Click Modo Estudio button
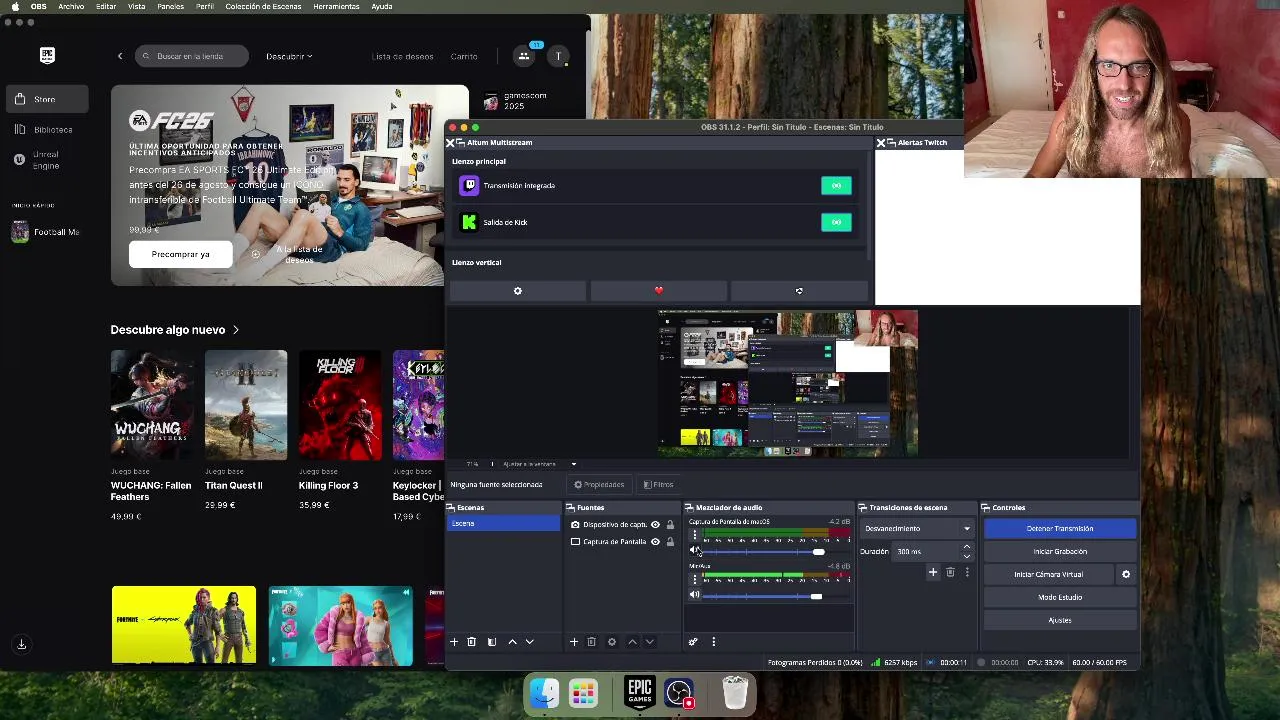Screen dimensions: 1280x720 coord(1060,597)
